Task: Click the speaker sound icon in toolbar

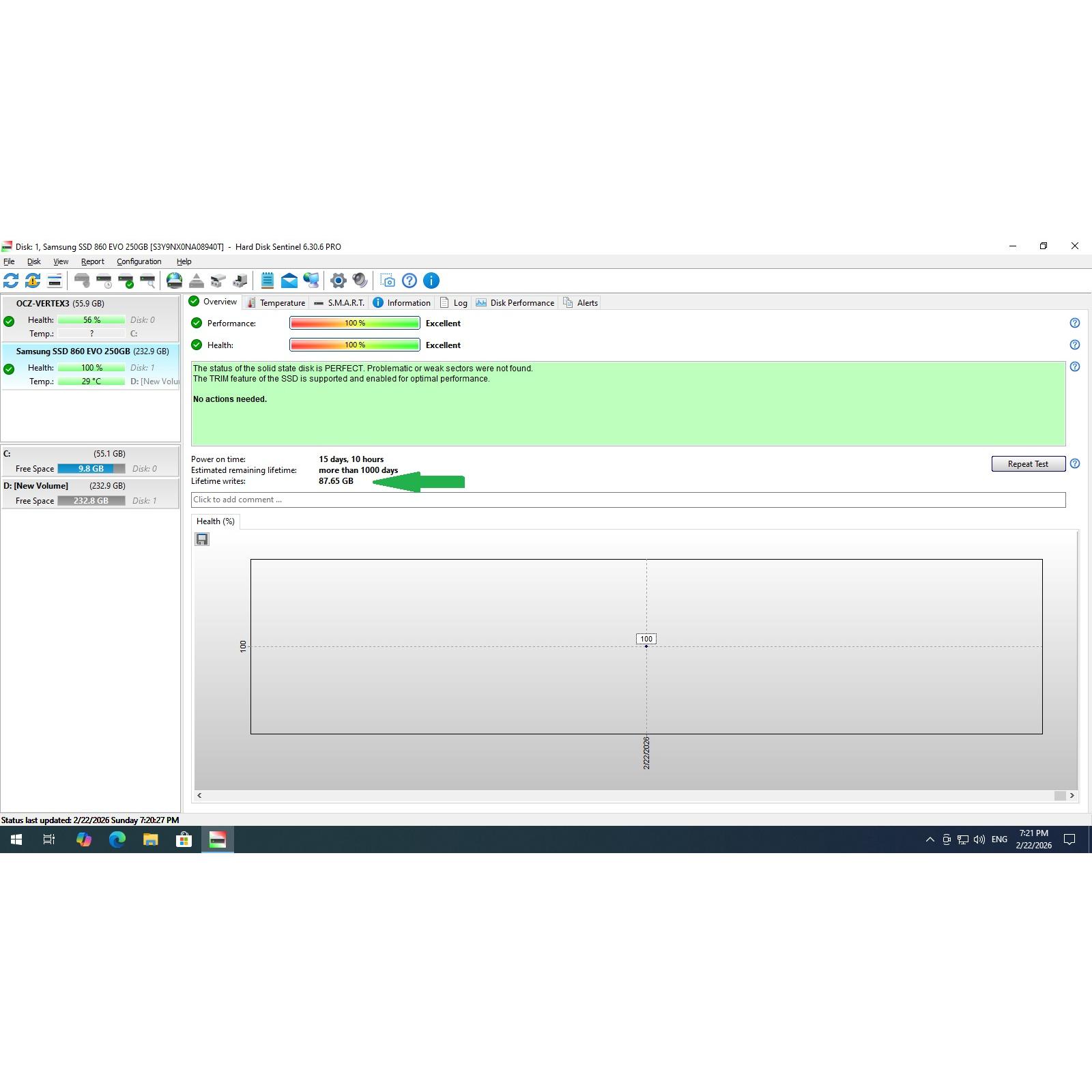Action: pyautogui.click(x=360, y=281)
